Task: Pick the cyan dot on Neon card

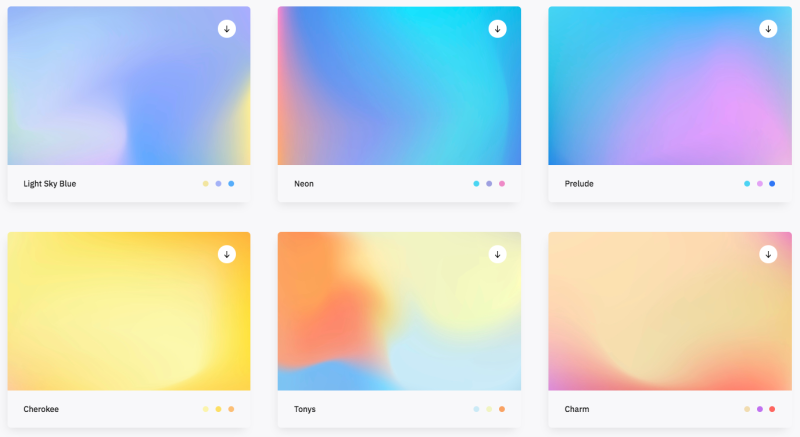Action: (x=476, y=184)
